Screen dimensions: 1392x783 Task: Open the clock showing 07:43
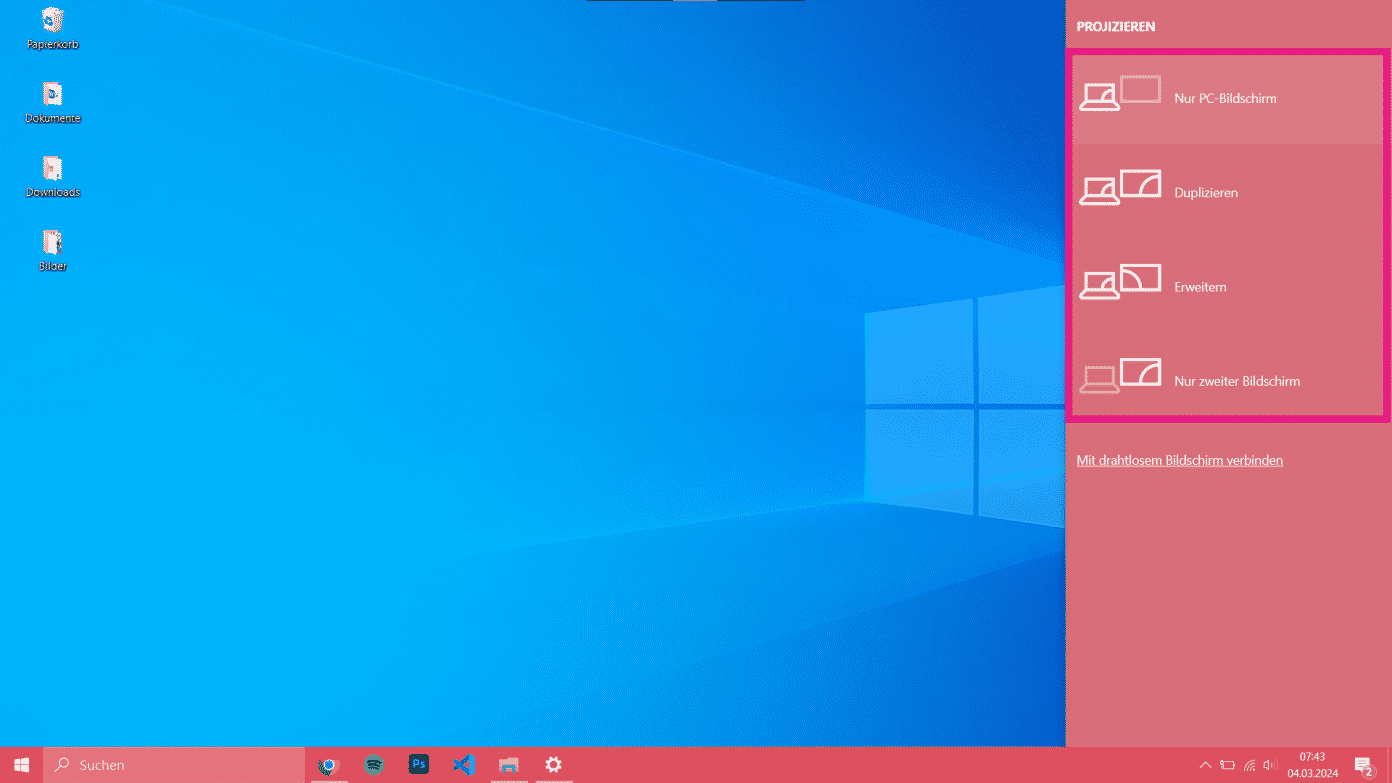[1312, 765]
